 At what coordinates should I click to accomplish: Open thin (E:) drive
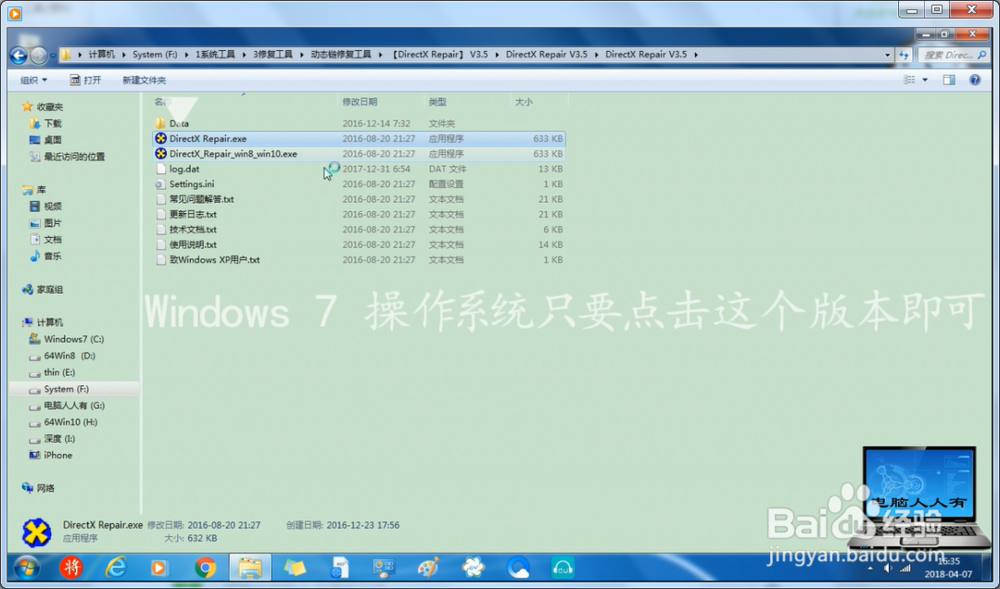pos(52,372)
